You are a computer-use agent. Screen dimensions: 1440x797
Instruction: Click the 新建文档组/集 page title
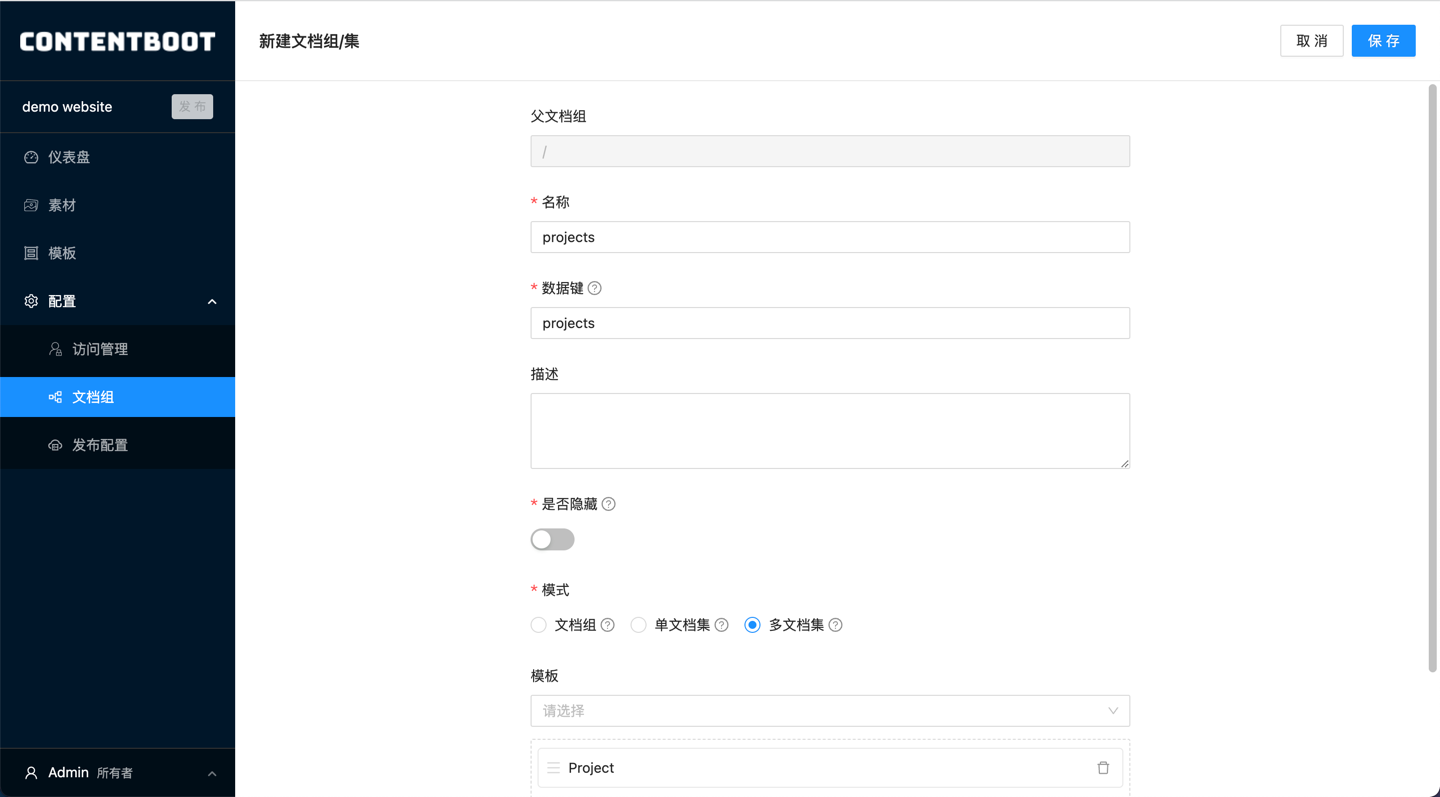[309, 41]
